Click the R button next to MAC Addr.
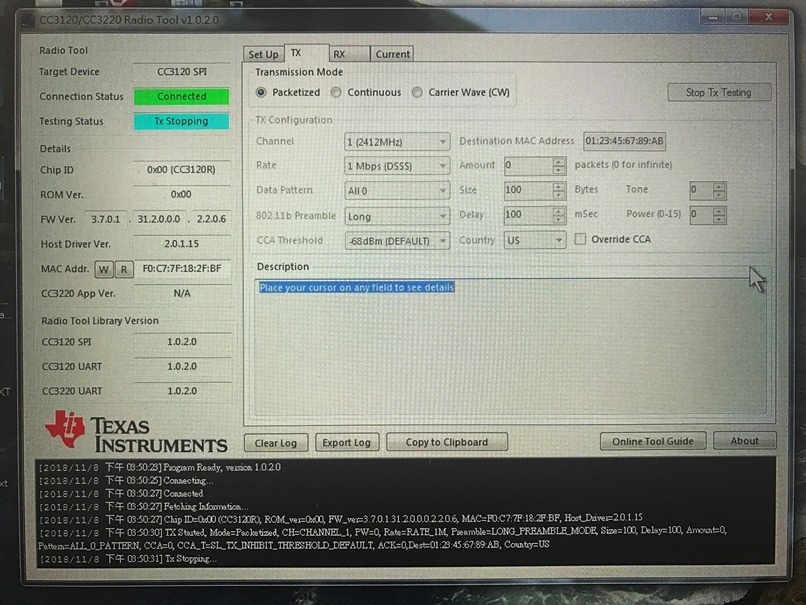Viewport: 806px width, 605px height. [x=124, y=269]
